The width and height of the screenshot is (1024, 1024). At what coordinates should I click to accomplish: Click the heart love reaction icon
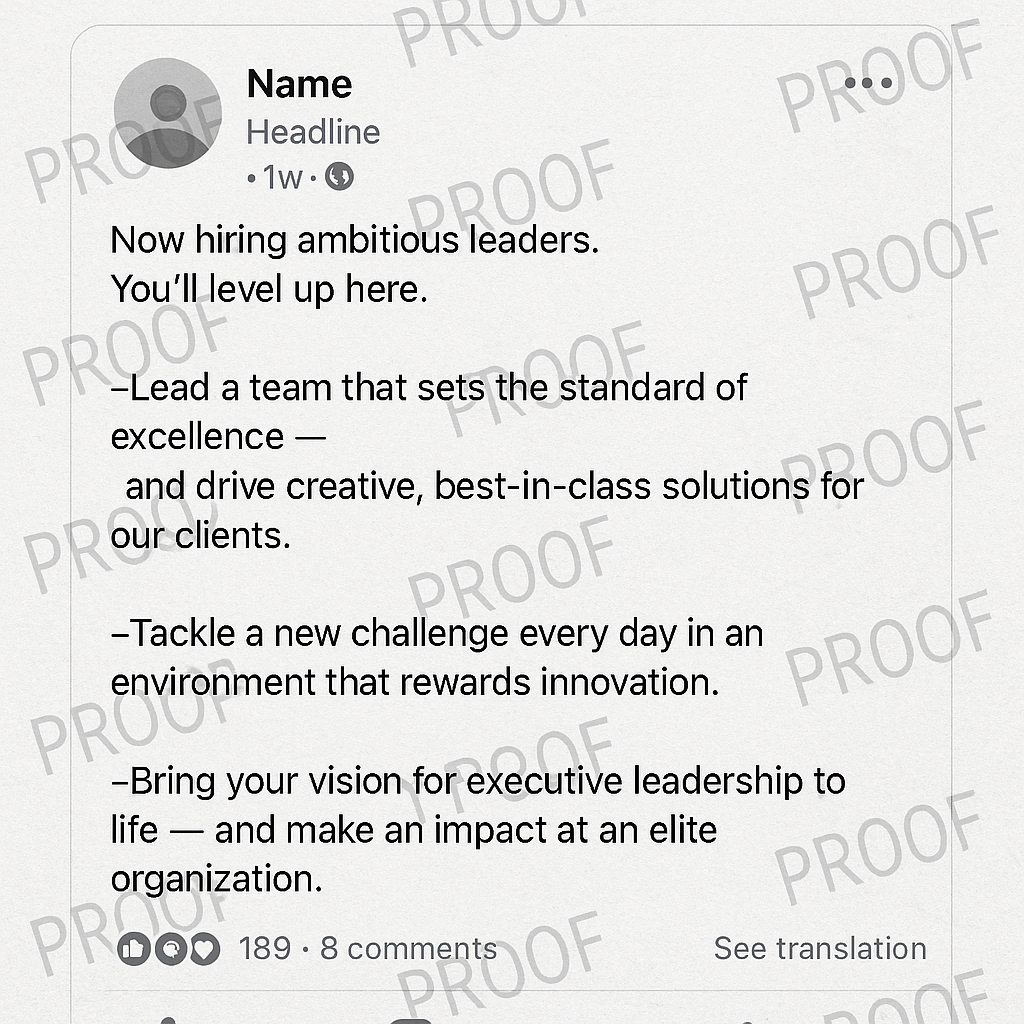(204, 948)
